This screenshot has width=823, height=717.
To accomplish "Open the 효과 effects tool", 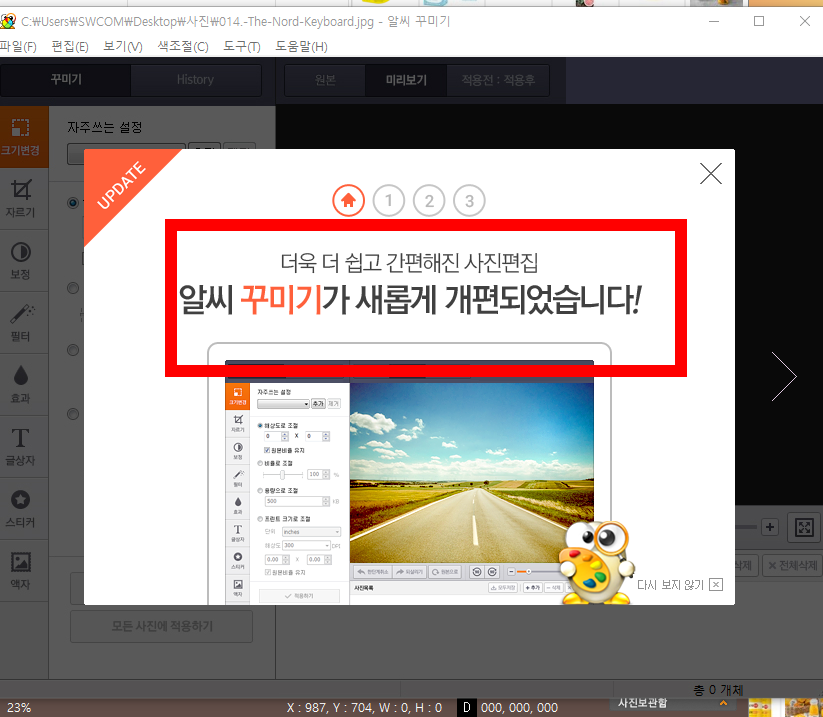I will (x=21, y=385).
